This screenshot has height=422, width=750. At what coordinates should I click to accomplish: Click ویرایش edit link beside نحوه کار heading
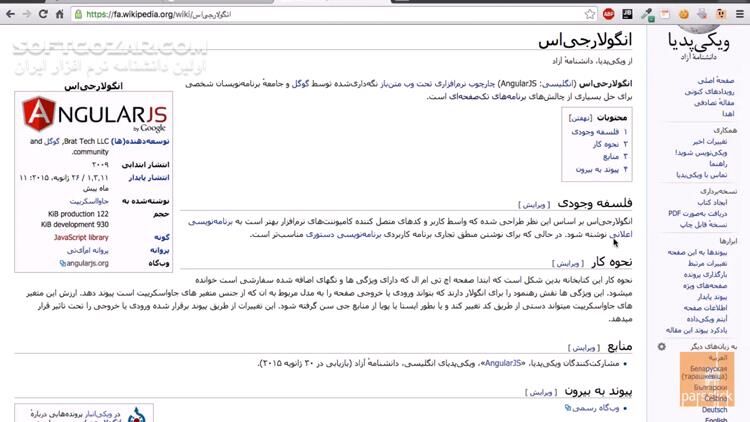point(568,263)
